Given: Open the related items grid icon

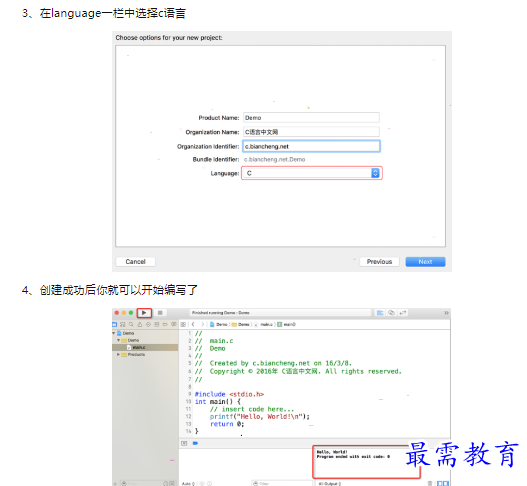Looking at the screenshot, I should click(183, 324).
